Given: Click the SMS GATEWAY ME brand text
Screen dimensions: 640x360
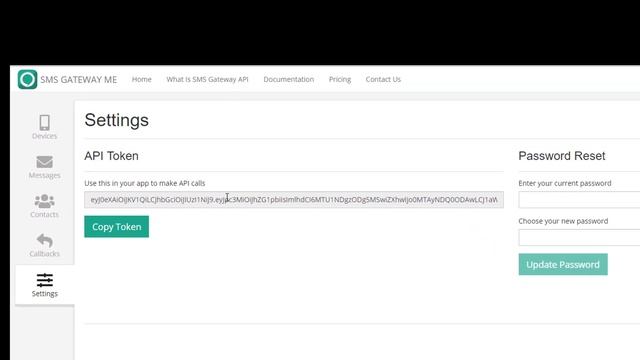Looking at the screenshot, I should tap(79, 80).
